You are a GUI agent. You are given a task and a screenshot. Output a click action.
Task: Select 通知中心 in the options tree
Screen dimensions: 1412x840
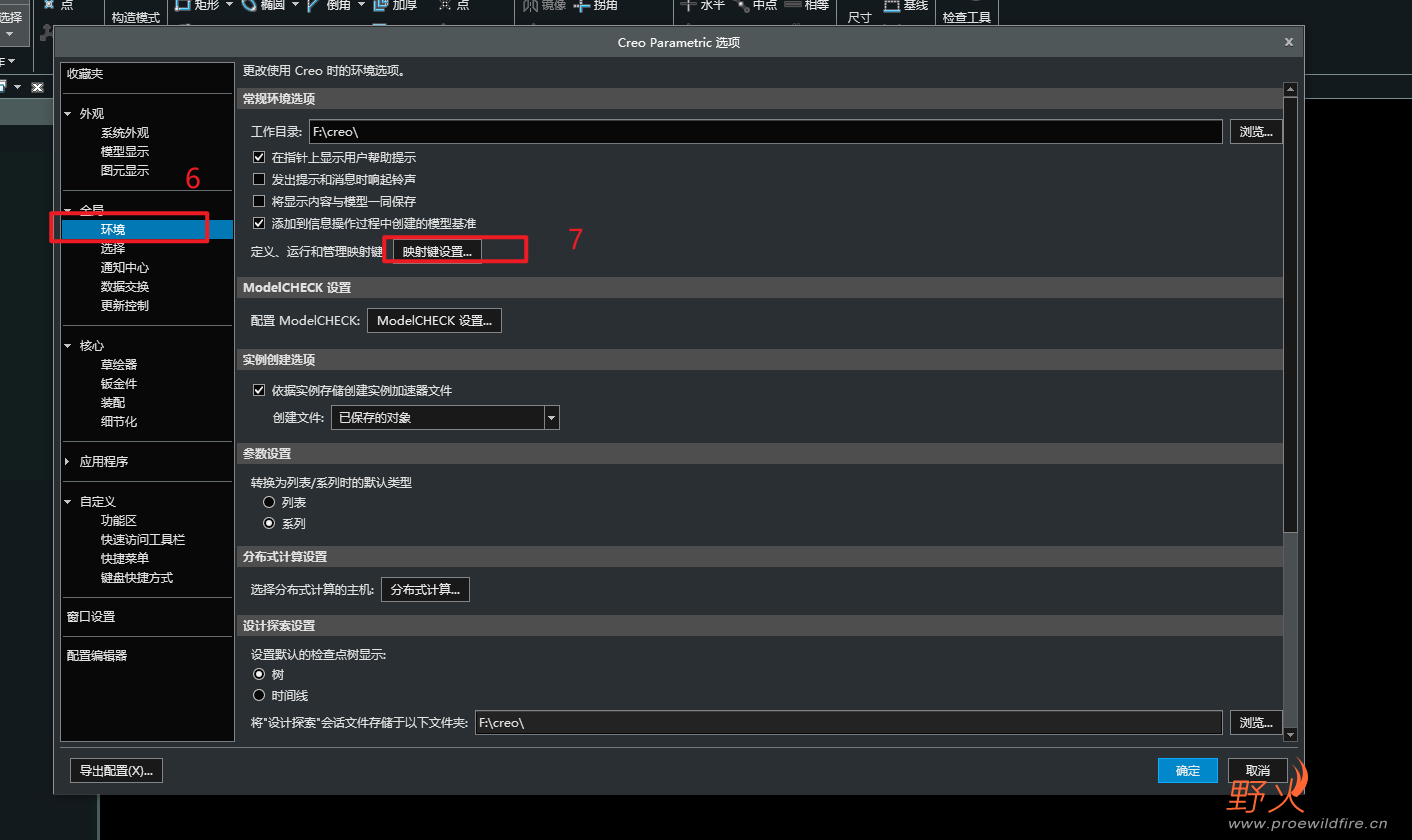(125, 268)
